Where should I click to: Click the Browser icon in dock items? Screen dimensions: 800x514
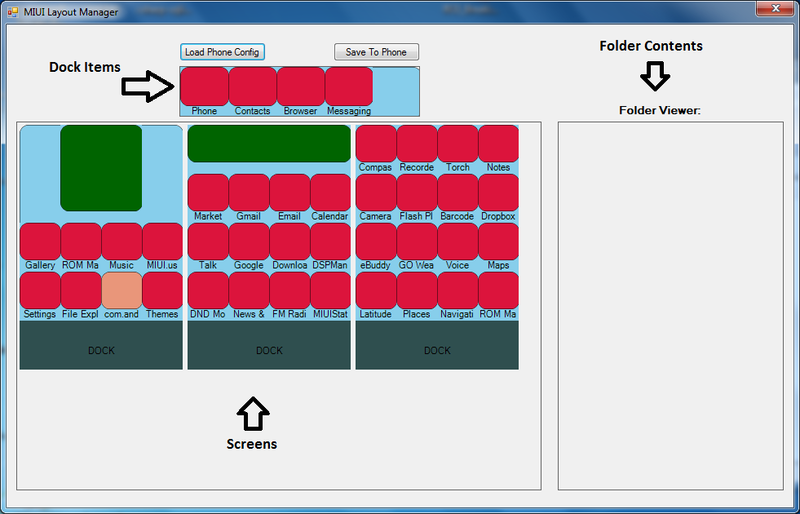point(300,86)
